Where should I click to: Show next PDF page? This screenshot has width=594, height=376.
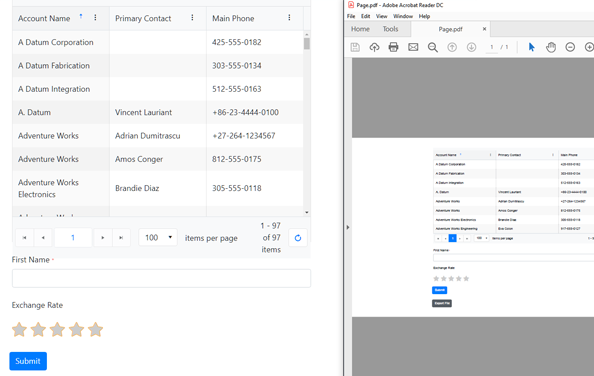[x=471, y=47]
